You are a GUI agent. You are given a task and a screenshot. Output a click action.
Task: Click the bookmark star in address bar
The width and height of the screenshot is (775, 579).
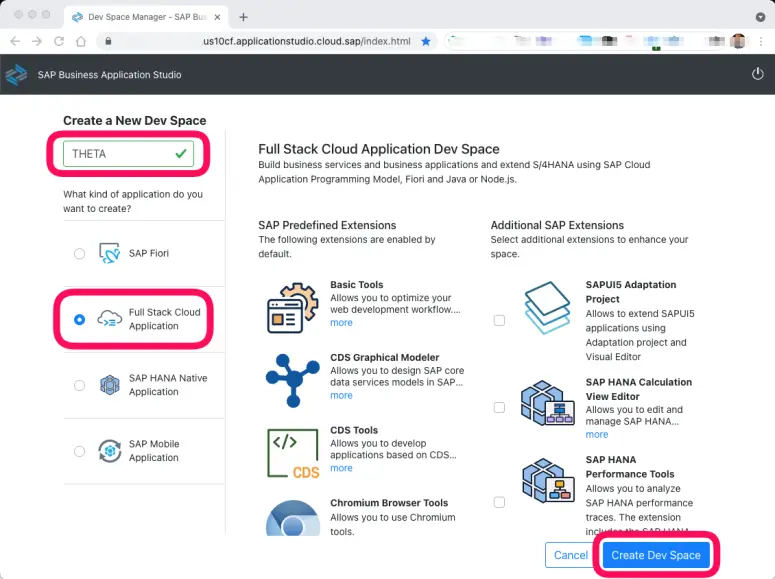point(426,42)
